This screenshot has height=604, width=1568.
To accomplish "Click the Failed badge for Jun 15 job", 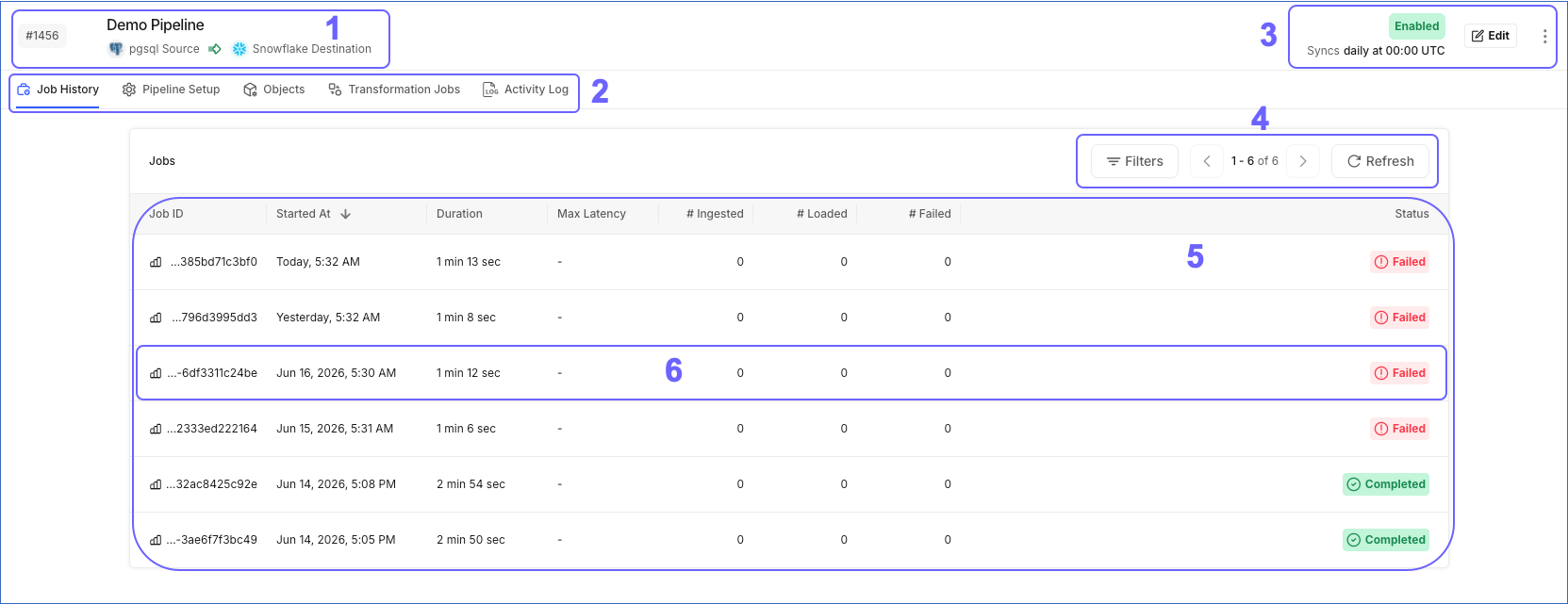I will 1399,429.
